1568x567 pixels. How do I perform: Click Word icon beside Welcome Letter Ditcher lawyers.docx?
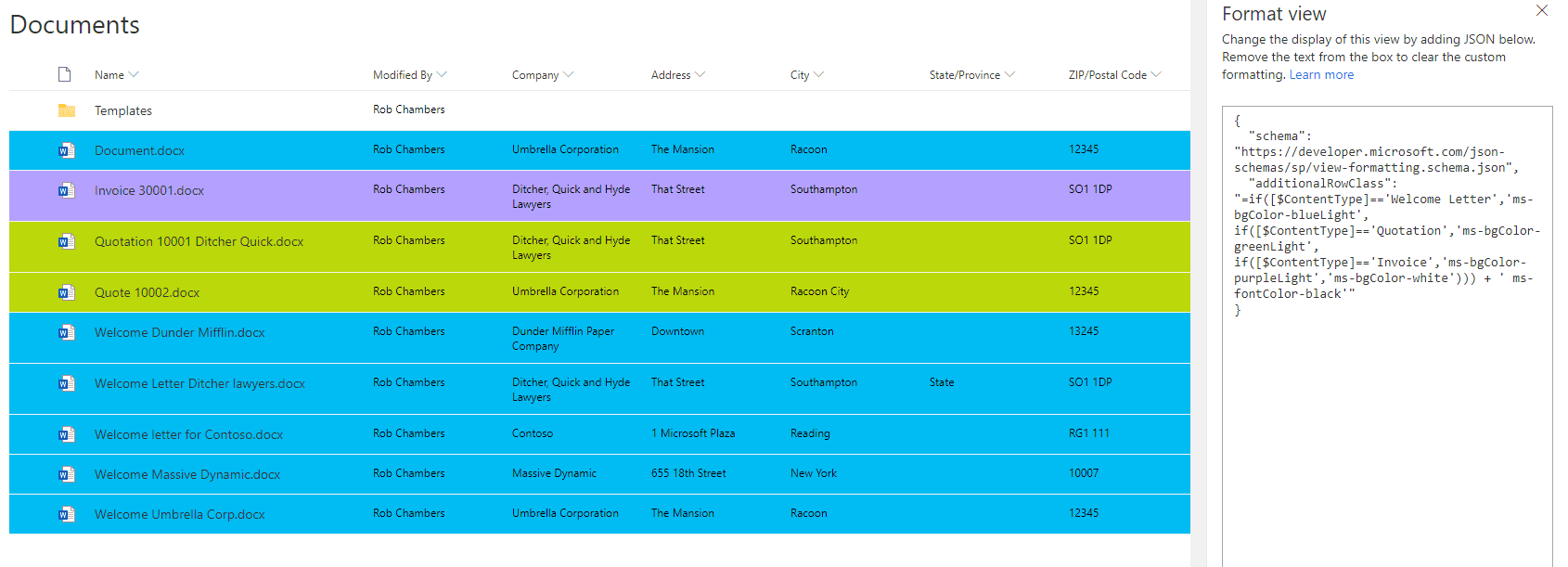(x=67, y=383)
